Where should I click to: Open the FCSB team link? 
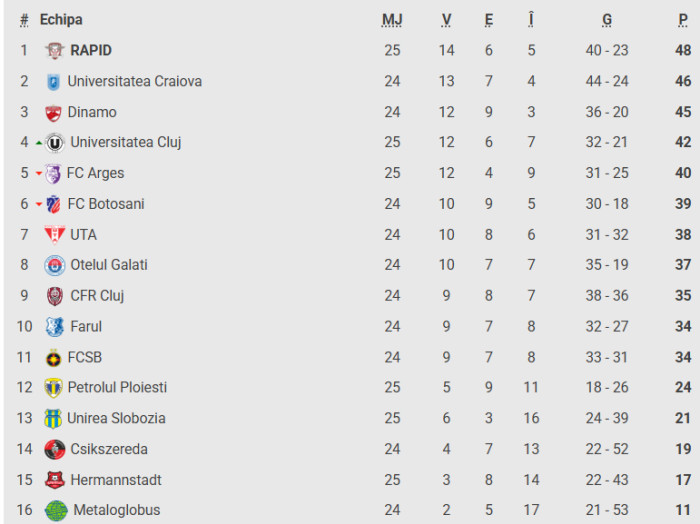(84, 357)
